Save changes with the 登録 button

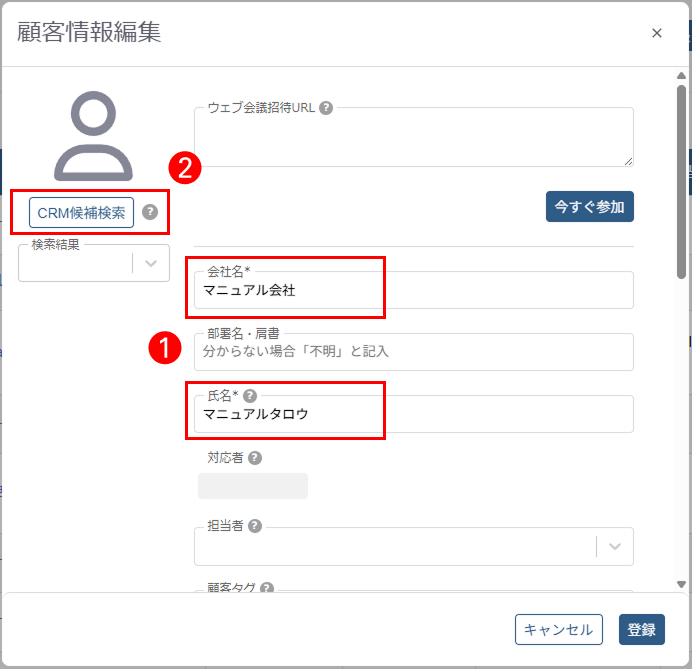pyautogui.click(x=642, y=630)
